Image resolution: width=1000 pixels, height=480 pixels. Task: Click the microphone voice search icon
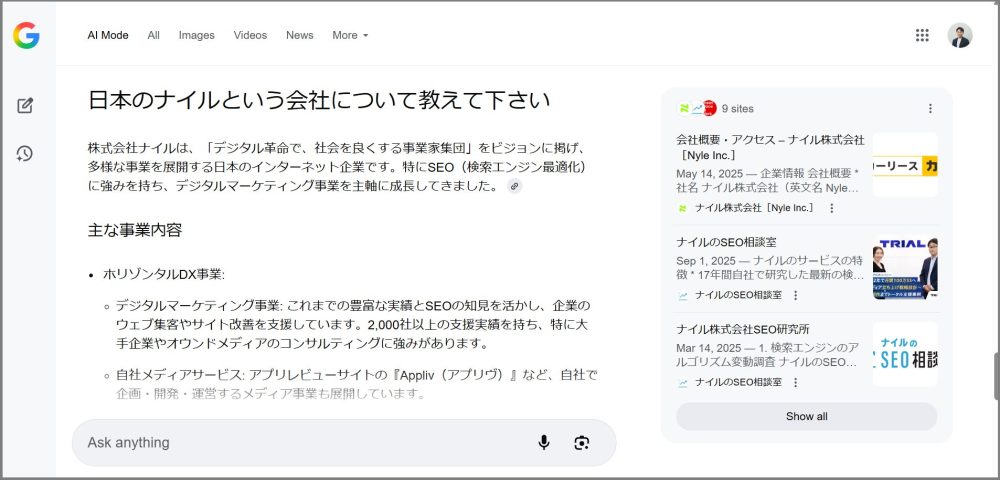tap(543, 442)
